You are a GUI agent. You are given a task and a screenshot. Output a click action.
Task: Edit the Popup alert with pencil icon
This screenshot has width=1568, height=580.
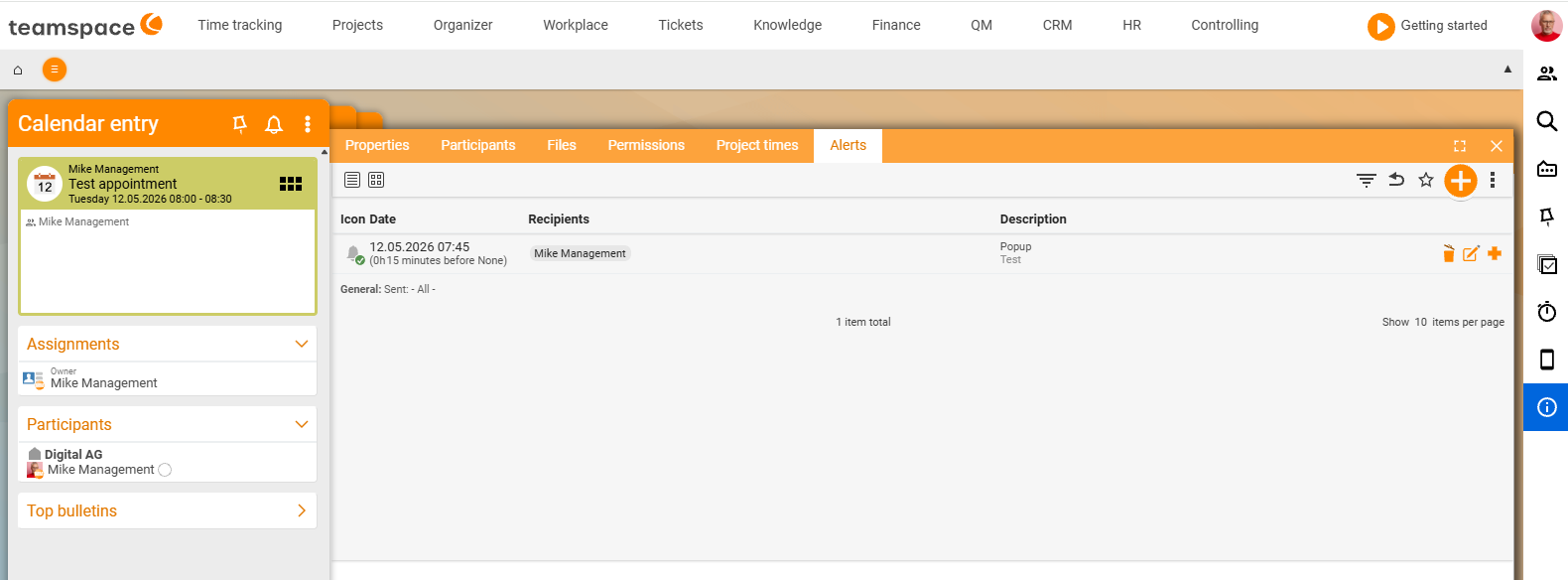pos(1471,253)
